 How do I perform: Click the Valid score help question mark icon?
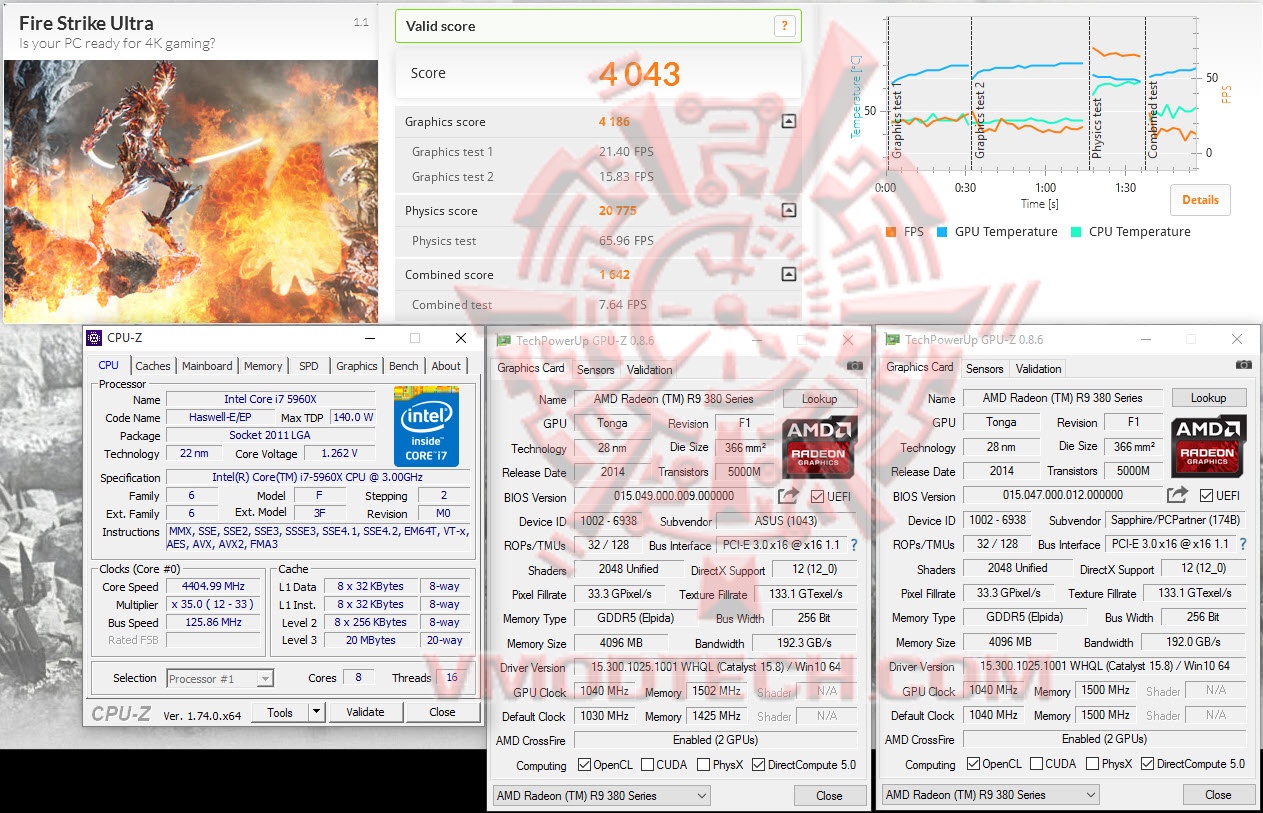[x=785, y=27]
